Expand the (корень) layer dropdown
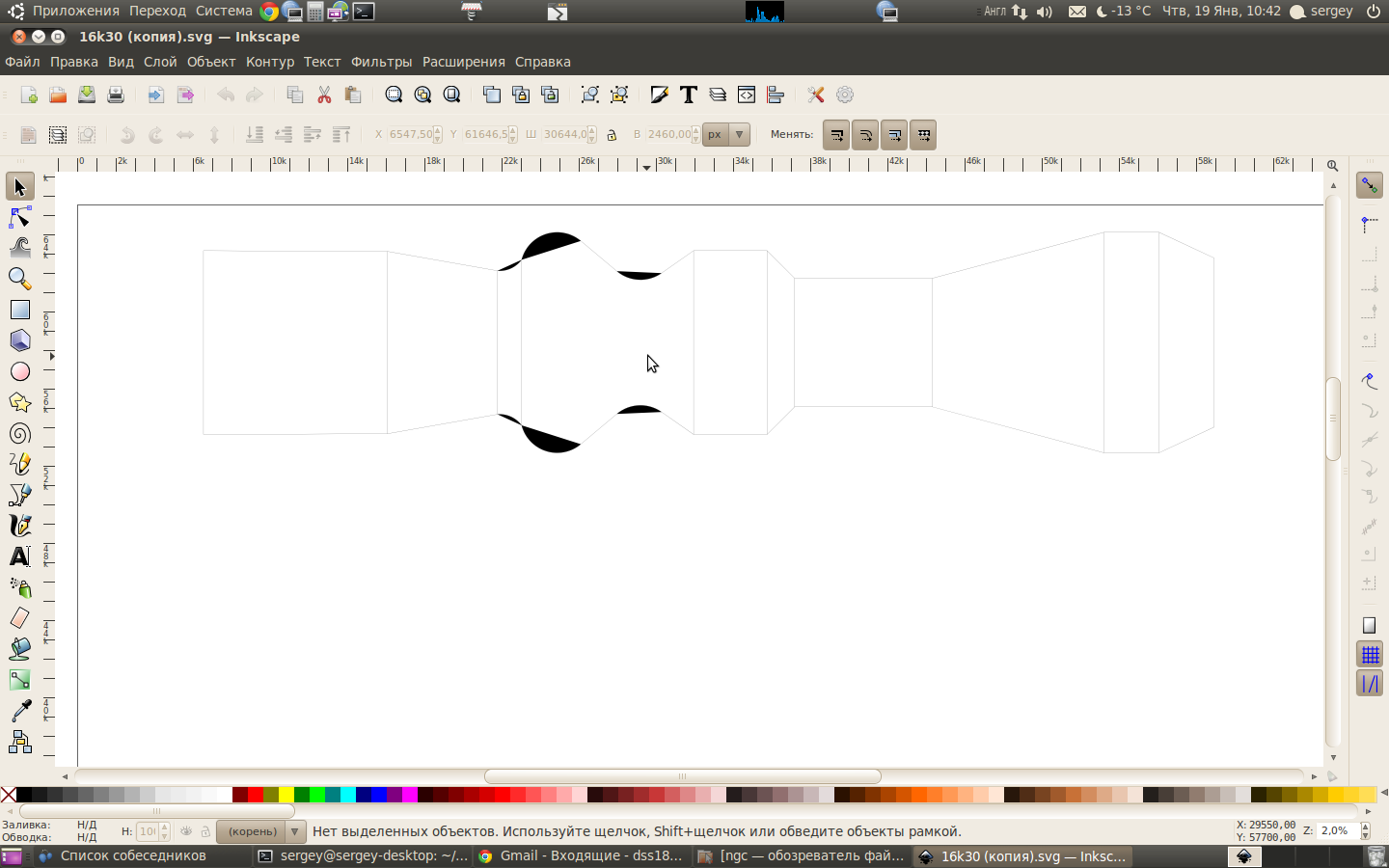 [294, 831]
